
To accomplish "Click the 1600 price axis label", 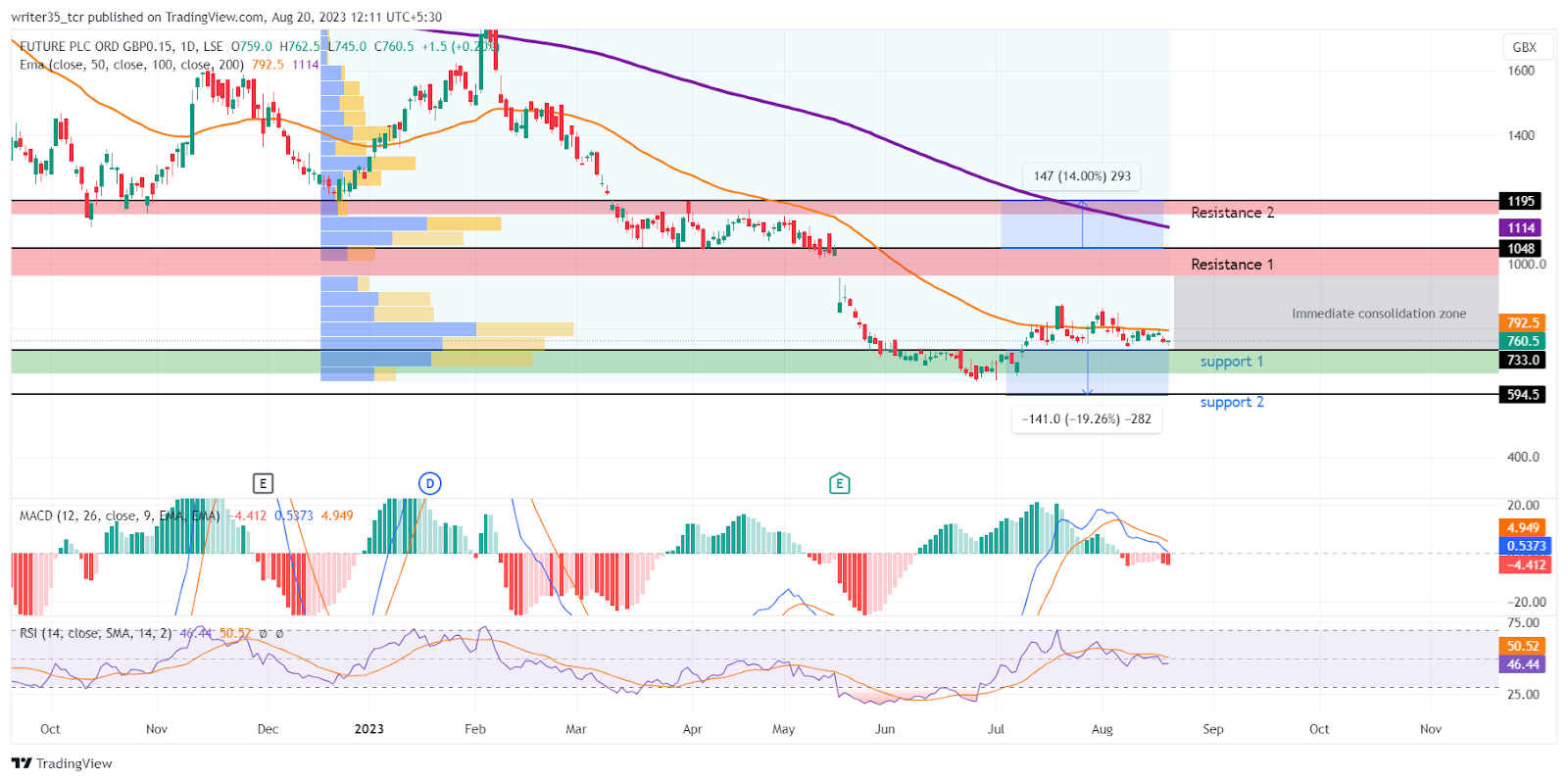I will 1521,71.
